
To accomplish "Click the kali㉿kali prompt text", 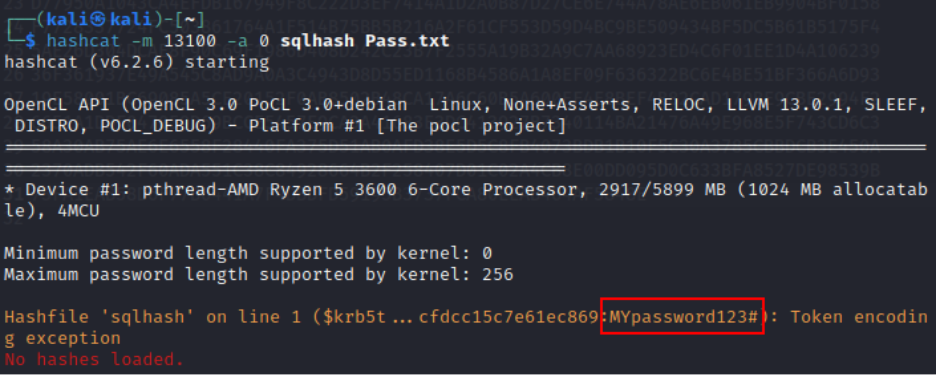I will click(x=101, y=20).
